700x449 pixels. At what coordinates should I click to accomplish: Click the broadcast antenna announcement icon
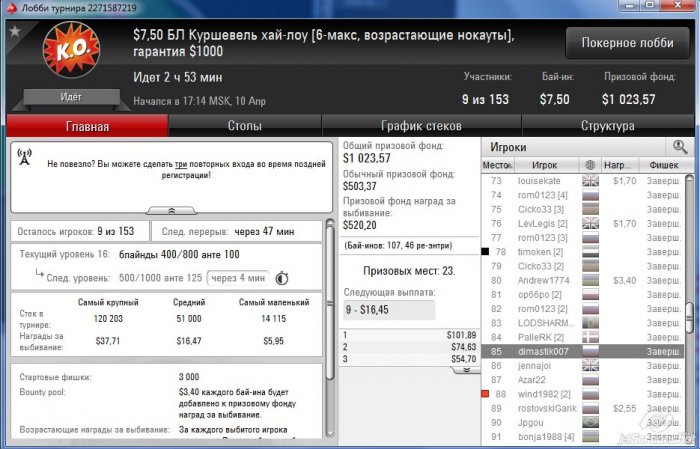(x=25, y=157)
